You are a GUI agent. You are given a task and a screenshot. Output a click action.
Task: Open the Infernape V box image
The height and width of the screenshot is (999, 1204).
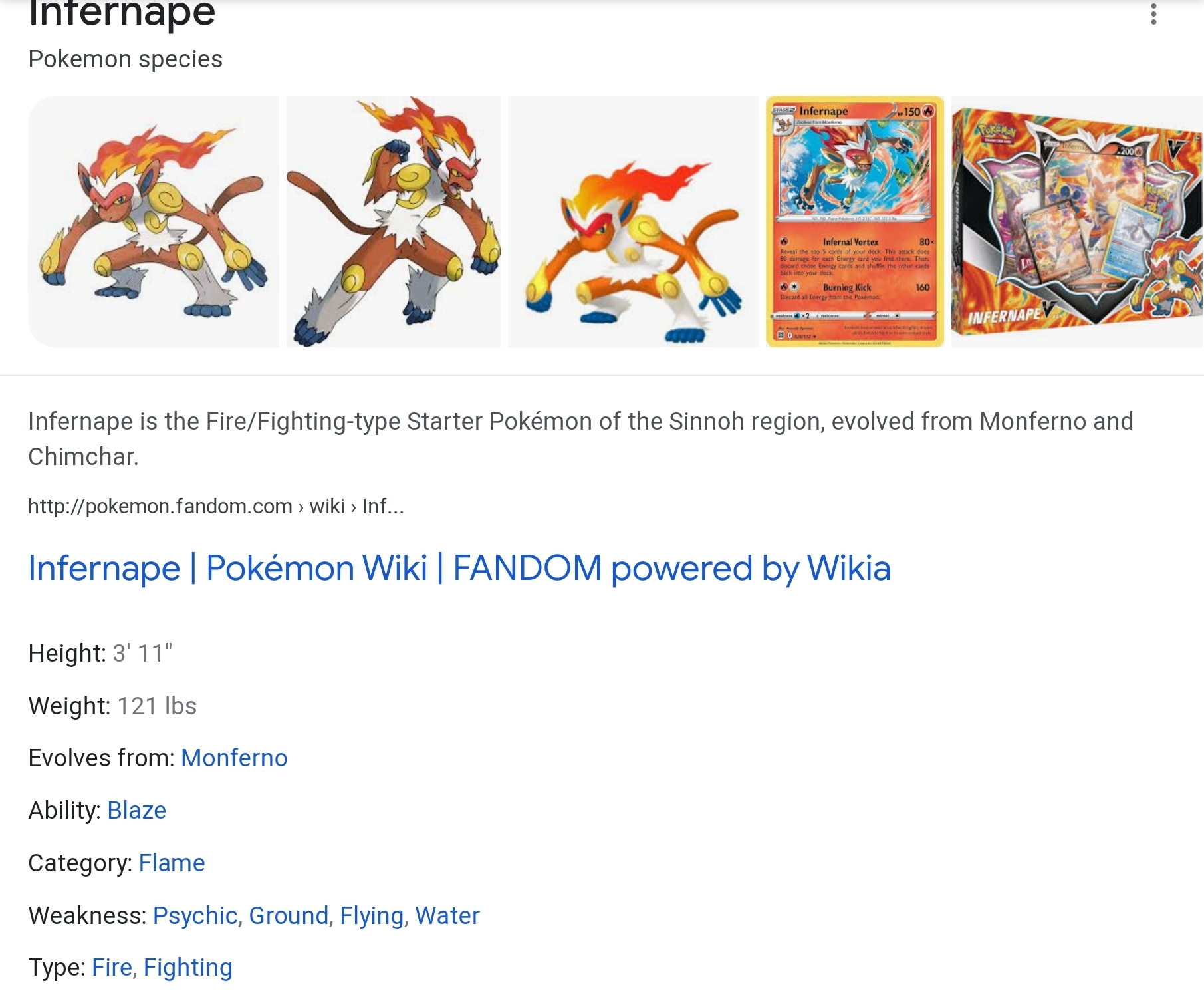(x=1077, y=221)
